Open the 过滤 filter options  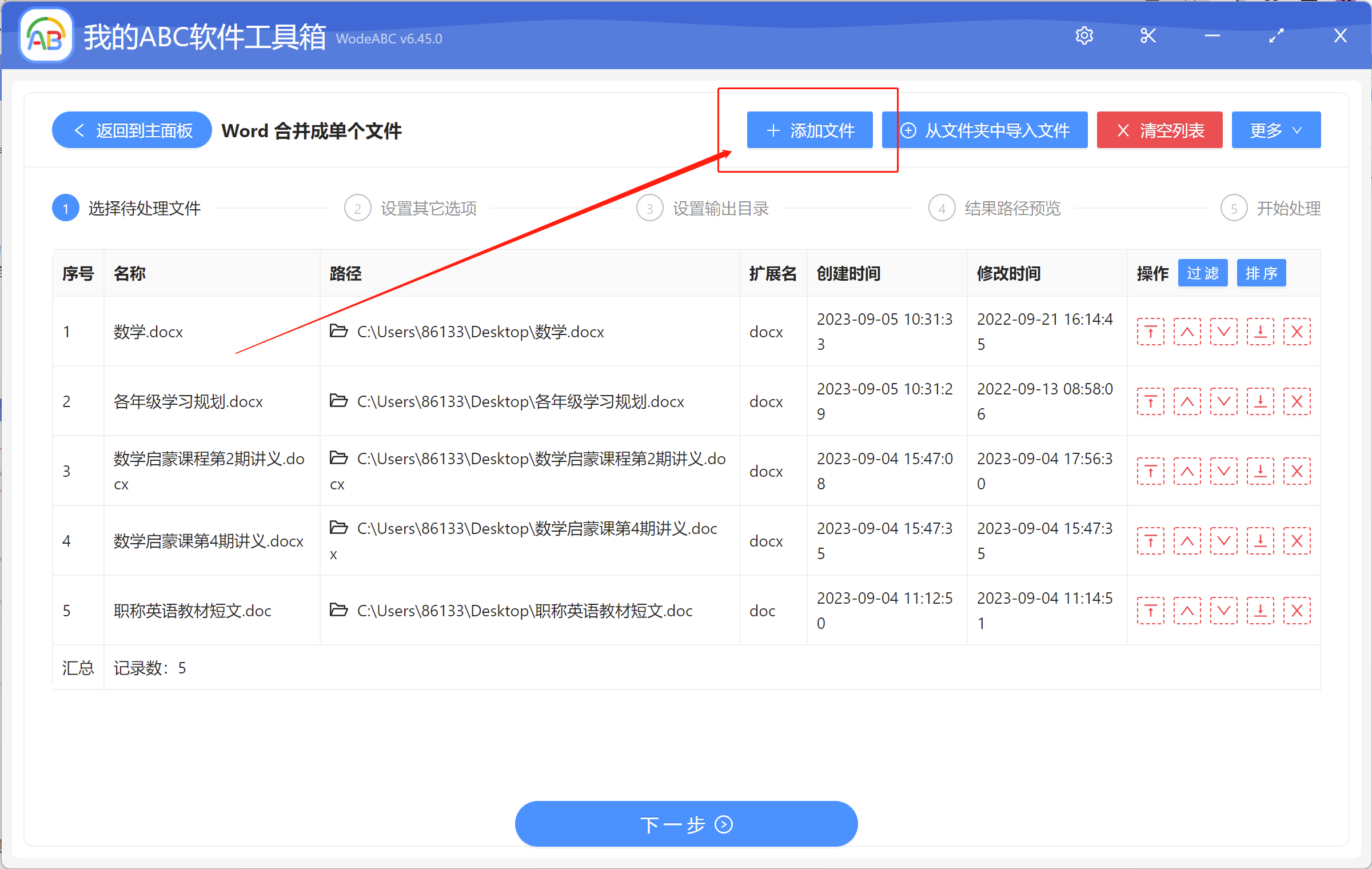[1202, 273]
